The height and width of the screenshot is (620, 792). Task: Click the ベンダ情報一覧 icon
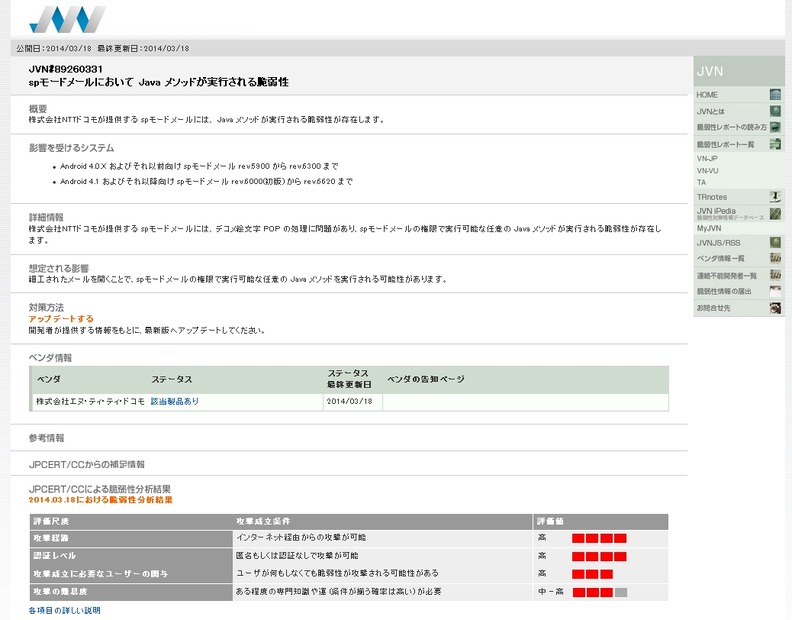click(x=775, y=259)
